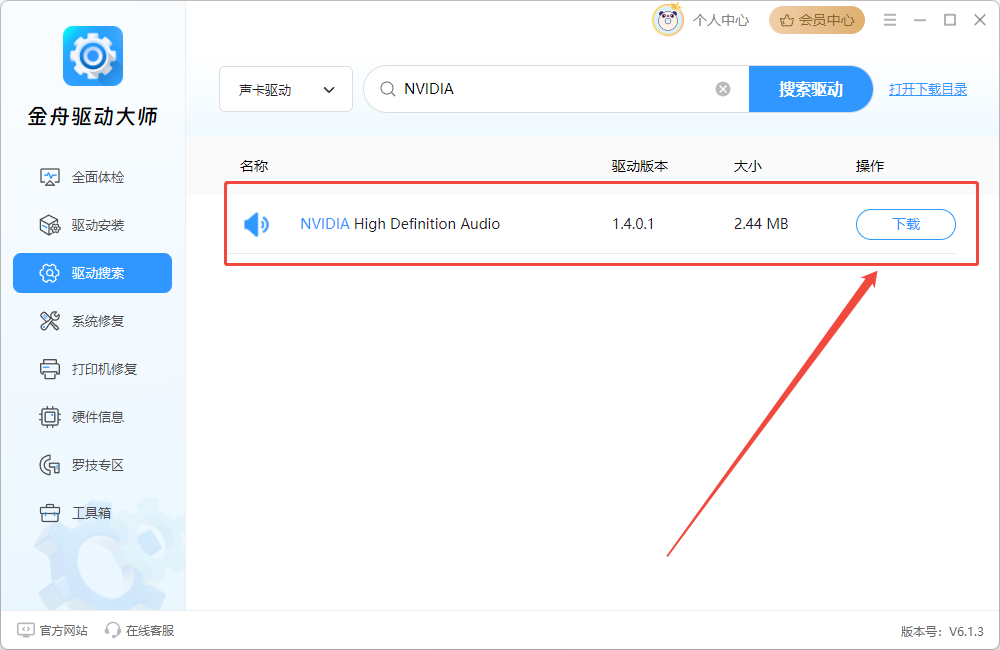Open the 打开下载目录 download folder link
Viewport: 1000px width, 650px height.
tap(928, 89)
